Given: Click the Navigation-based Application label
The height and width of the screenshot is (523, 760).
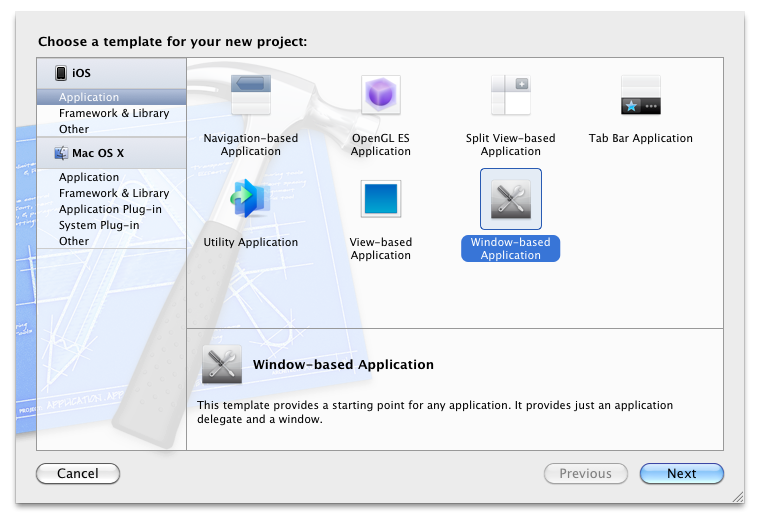Looking at the screenshot, I should pos(251,144).
